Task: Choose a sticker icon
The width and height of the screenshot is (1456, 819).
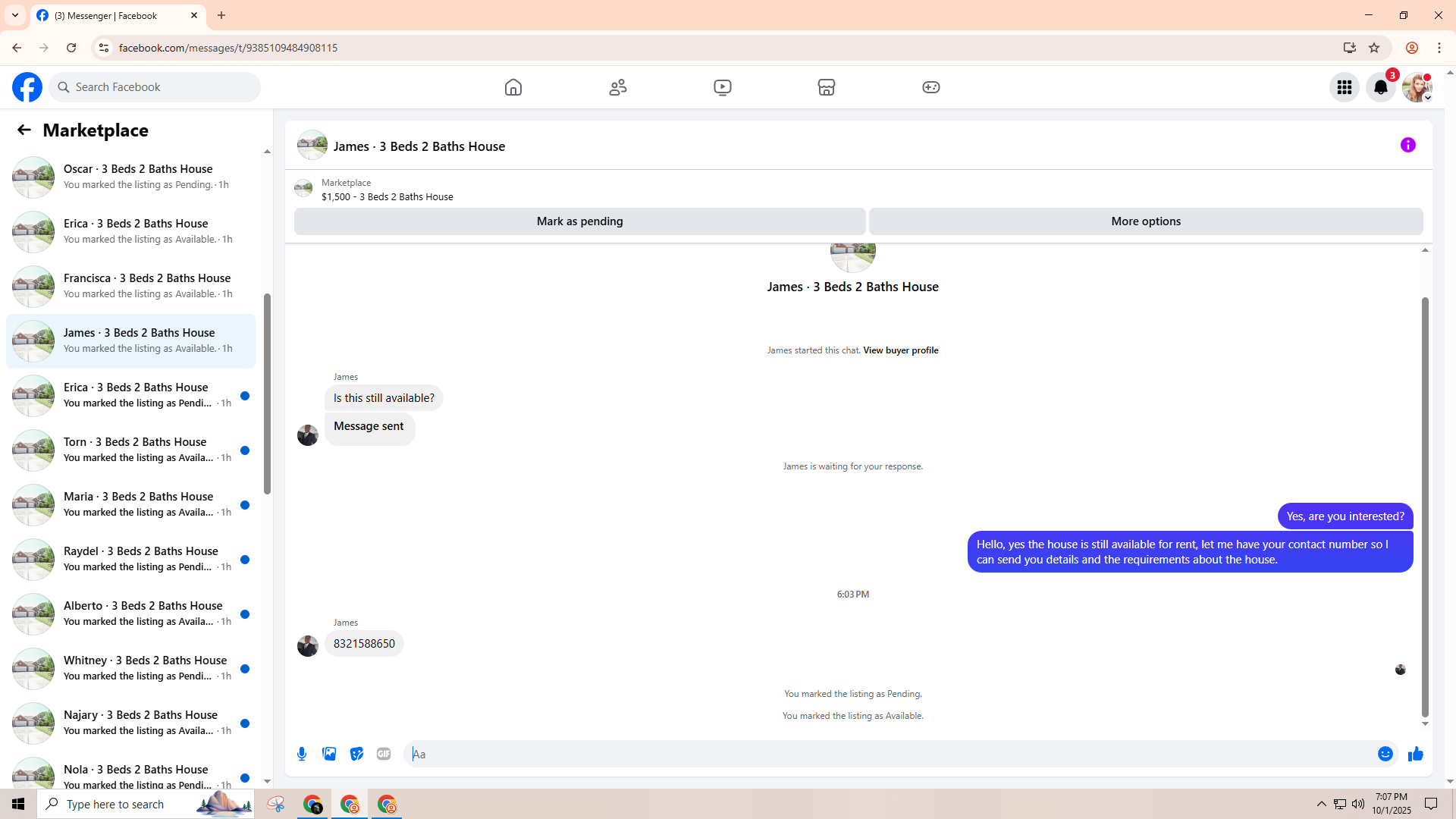Action: coord(356,754)
